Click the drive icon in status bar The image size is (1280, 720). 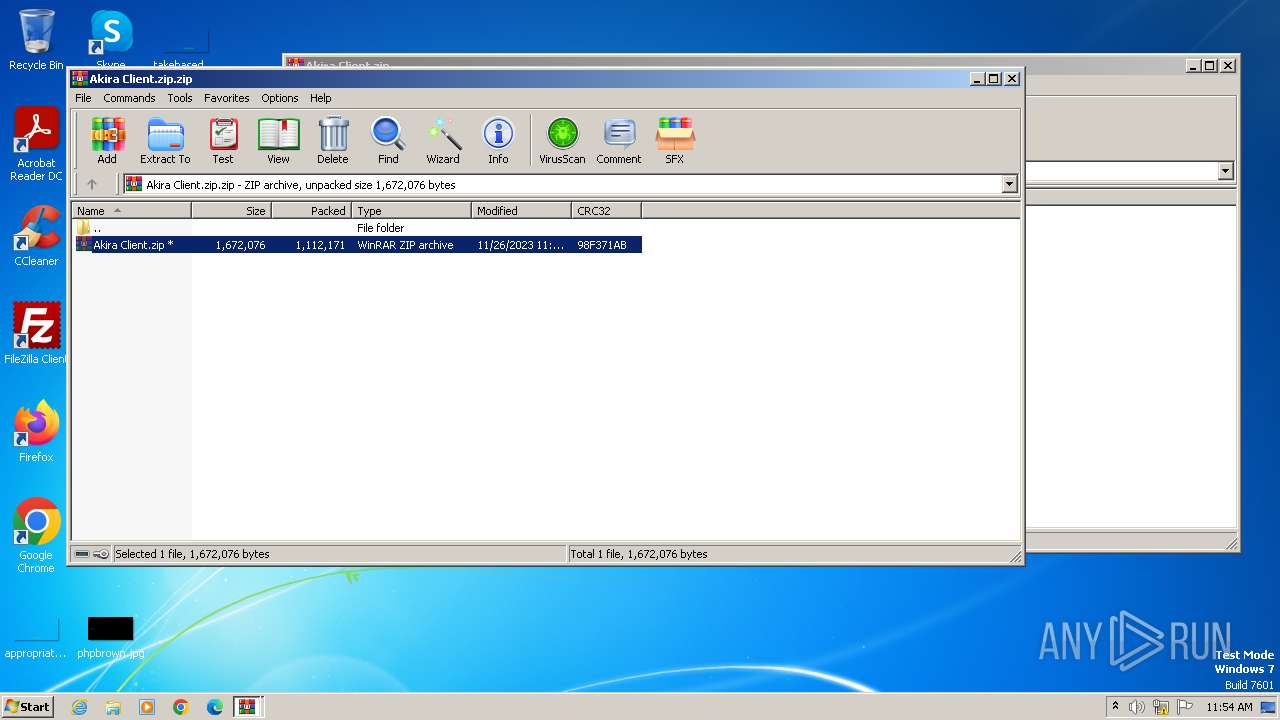coord(82,554)
